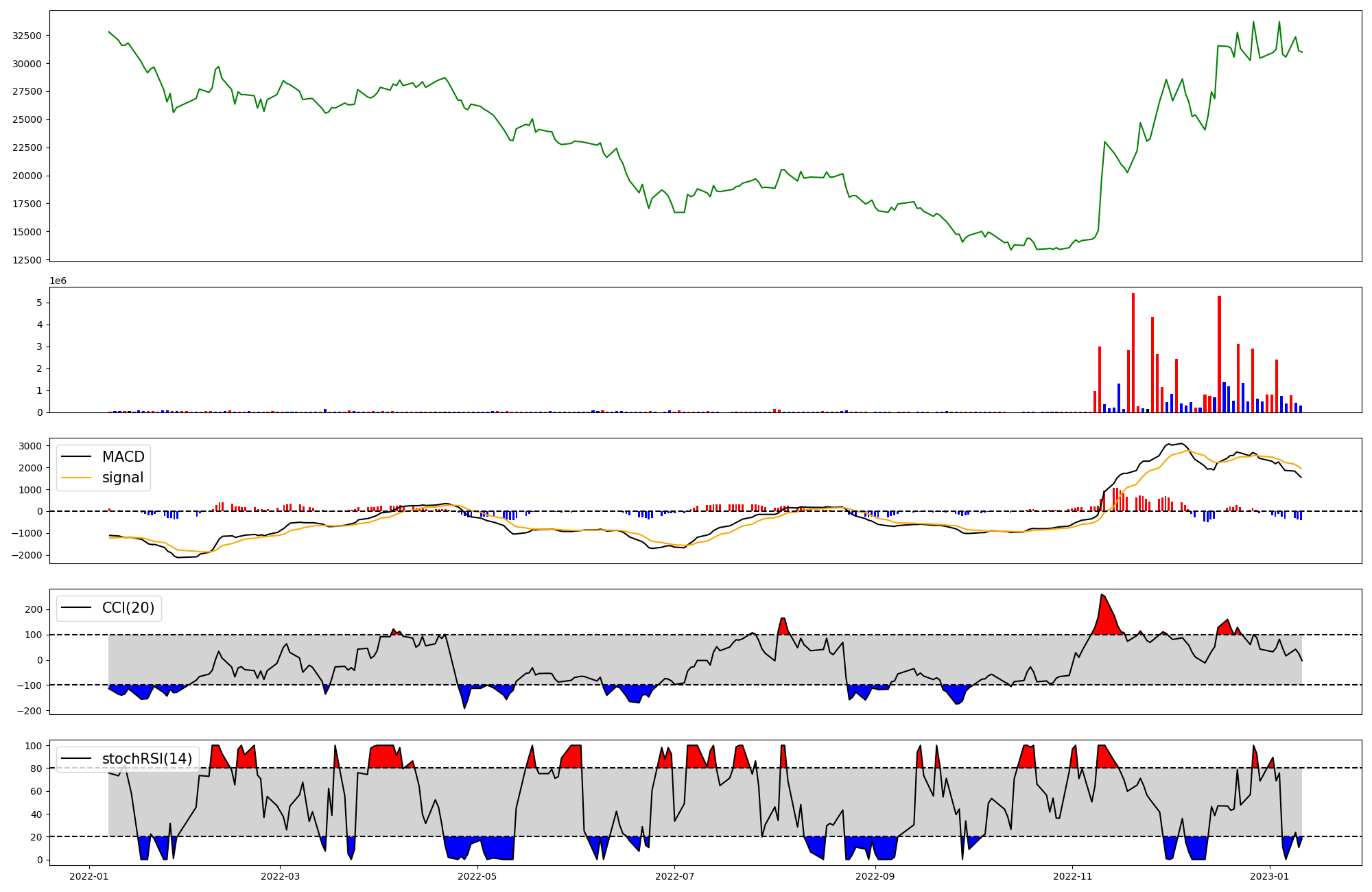Click the stochRSI(14) legend label
The height and width of the screenshot is (892, 1372).
click(147, 759)
